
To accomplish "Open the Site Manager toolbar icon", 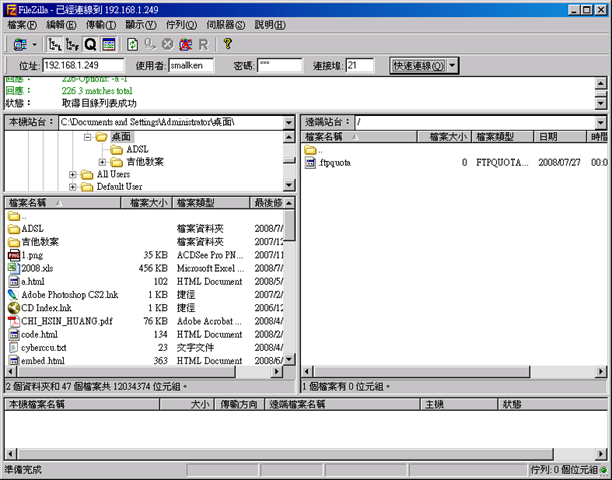I will click(x=20, y=44).
